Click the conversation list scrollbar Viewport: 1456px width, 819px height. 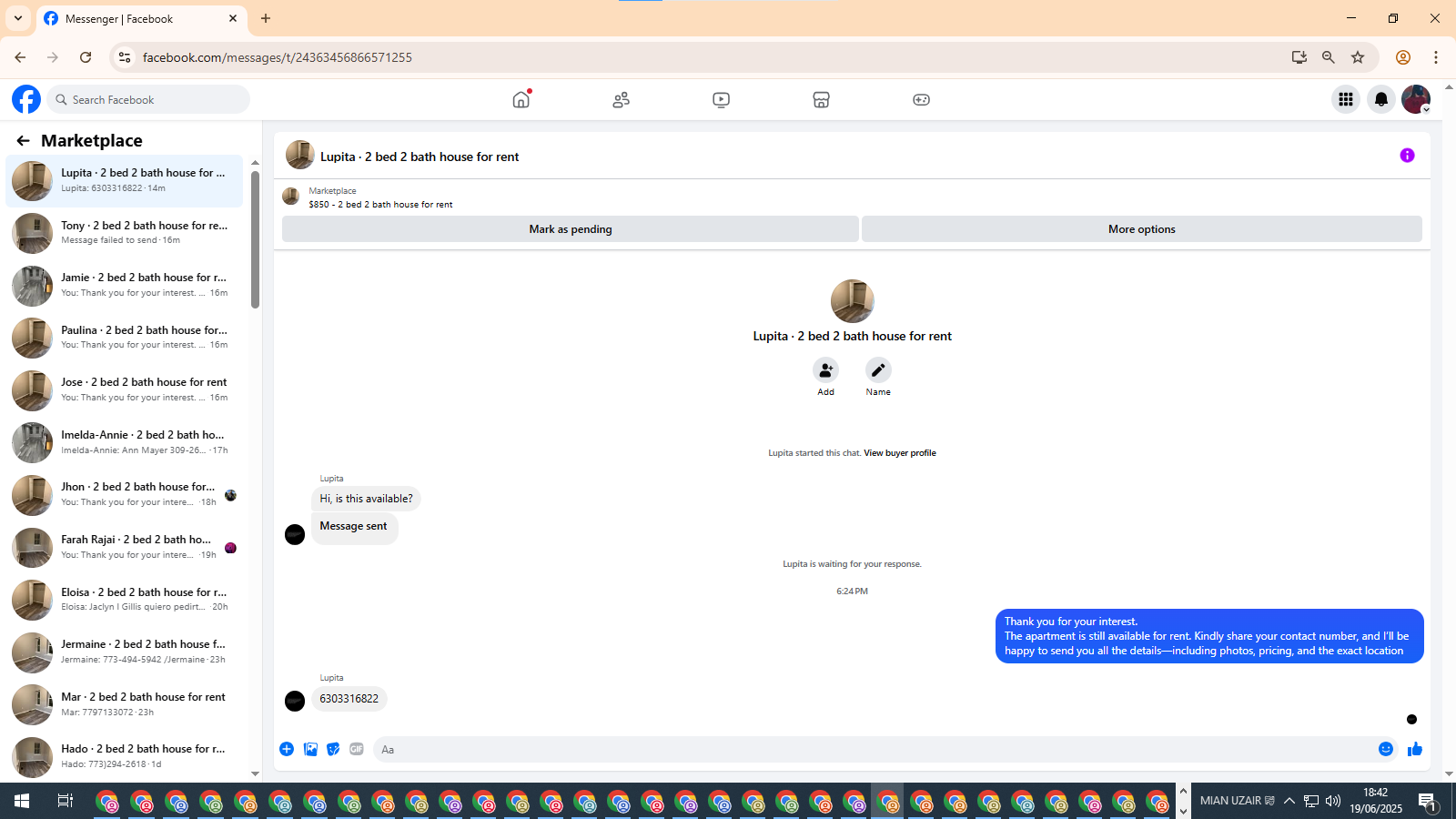tap(255, 240)
